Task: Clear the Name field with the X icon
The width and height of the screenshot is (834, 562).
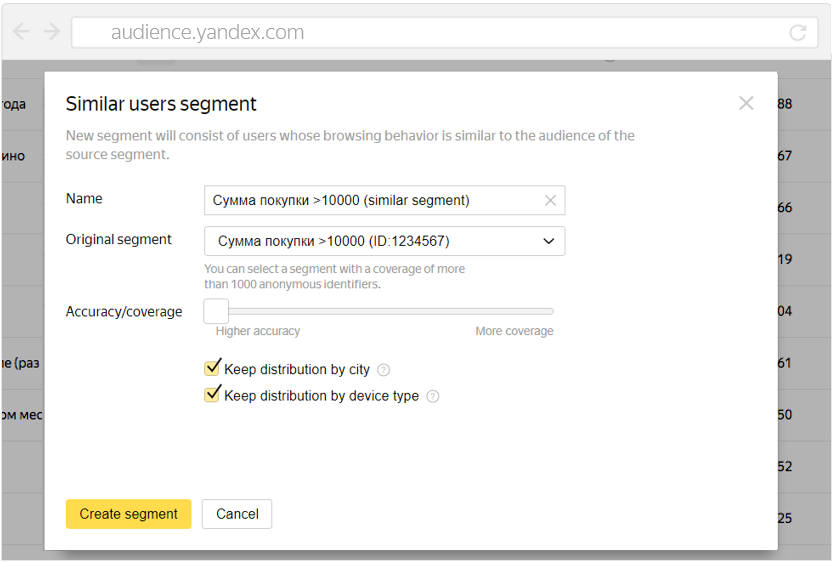Action: [x=550, y=200]
